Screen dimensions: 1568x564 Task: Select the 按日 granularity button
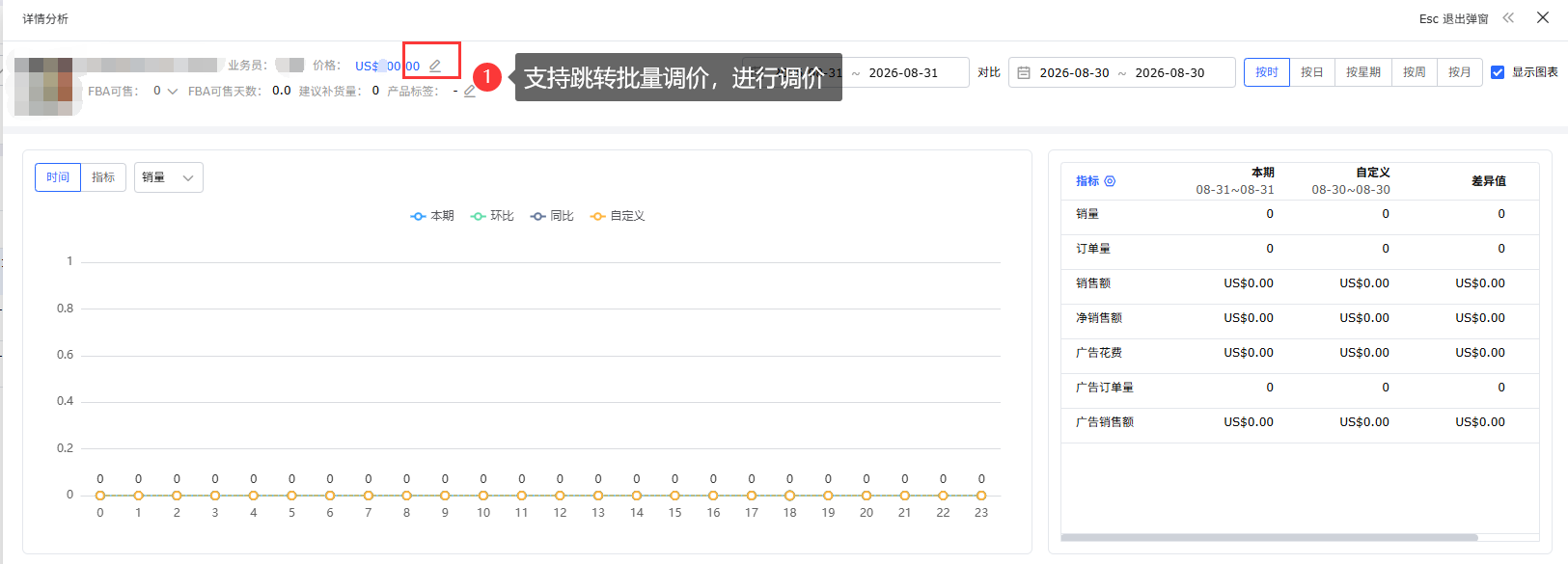1312,72
